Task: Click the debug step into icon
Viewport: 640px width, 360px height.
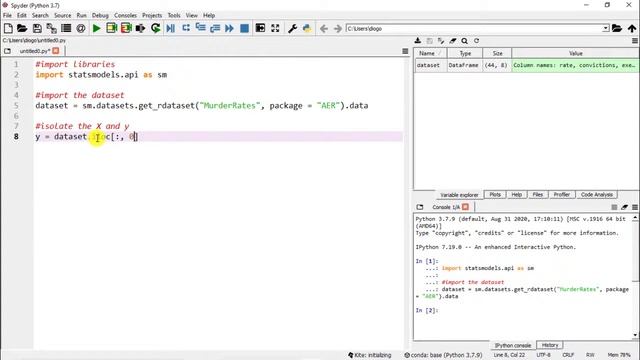Action: pyautogui.click(x=200, y=28)
